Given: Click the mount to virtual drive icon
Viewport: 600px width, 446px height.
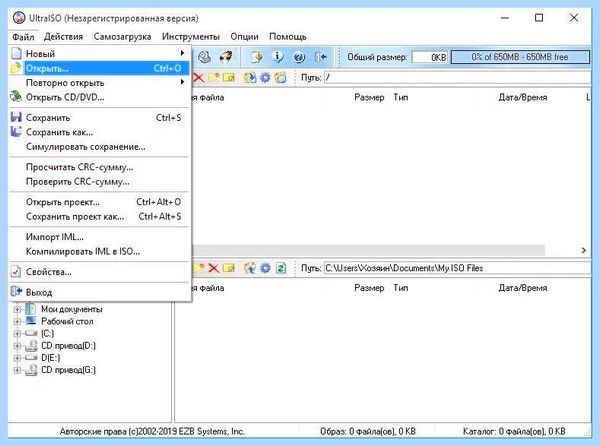Looking at the screenshot, I should click(205, 57).
